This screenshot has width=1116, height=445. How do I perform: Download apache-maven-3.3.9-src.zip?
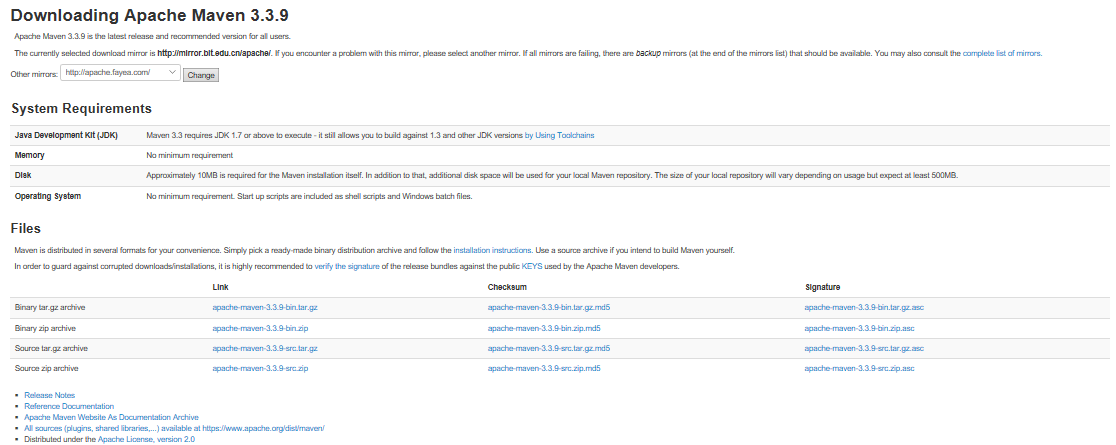pyautogui.click(x=260, y=369)
